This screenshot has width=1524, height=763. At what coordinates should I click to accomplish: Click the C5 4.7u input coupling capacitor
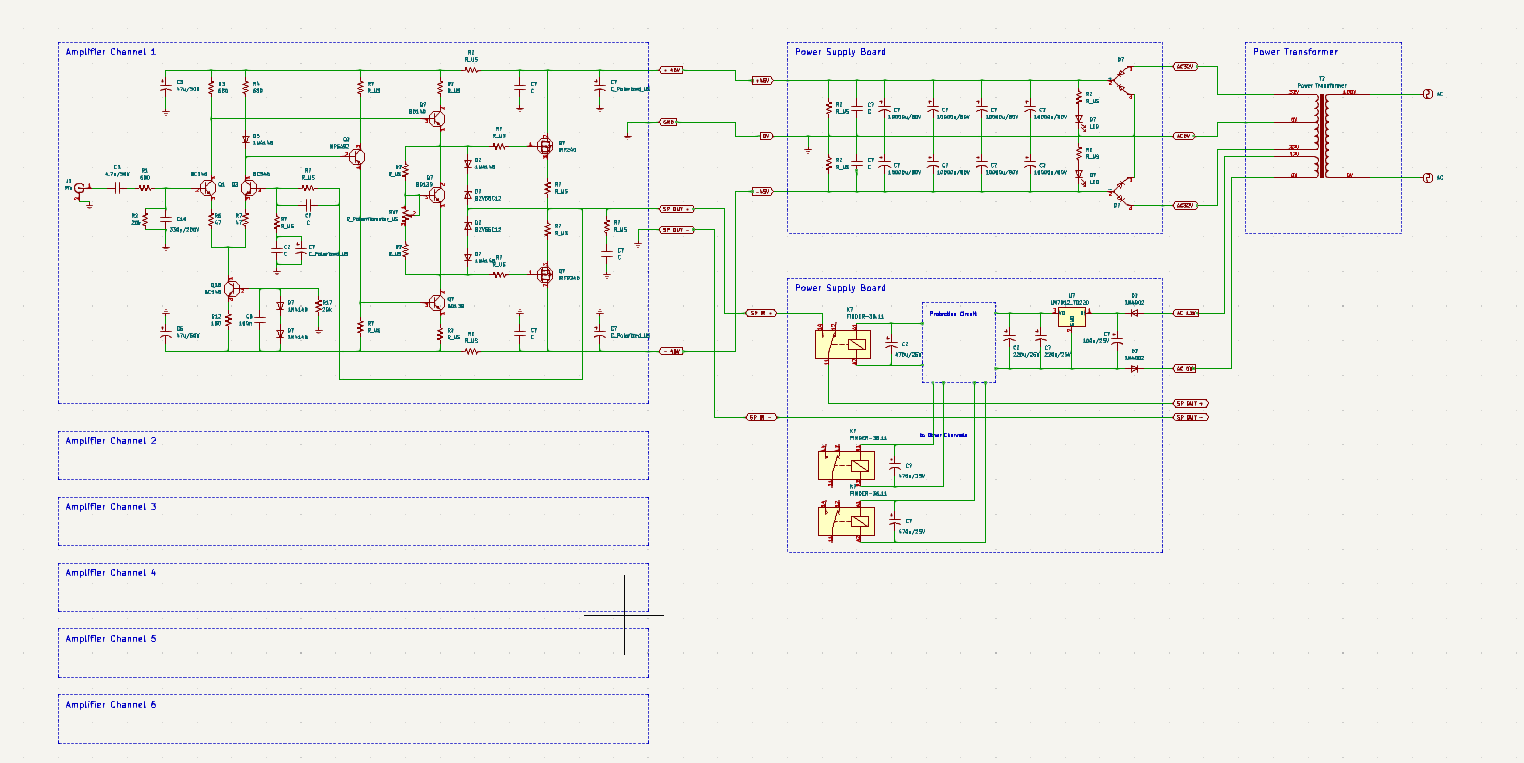click(x=117, y=187)
